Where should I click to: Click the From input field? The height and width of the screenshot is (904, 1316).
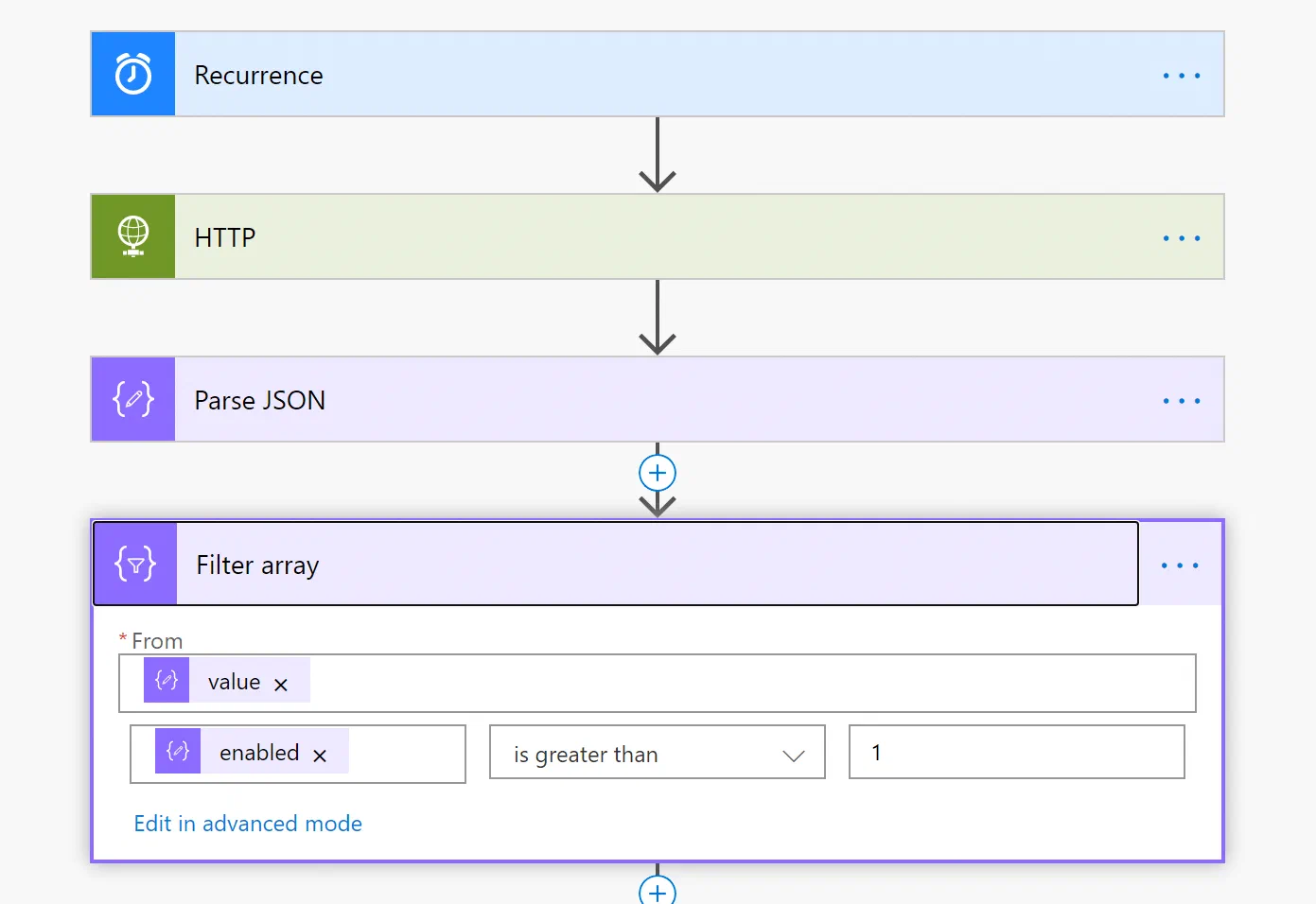pyautogui.click(x=658, y=683)
